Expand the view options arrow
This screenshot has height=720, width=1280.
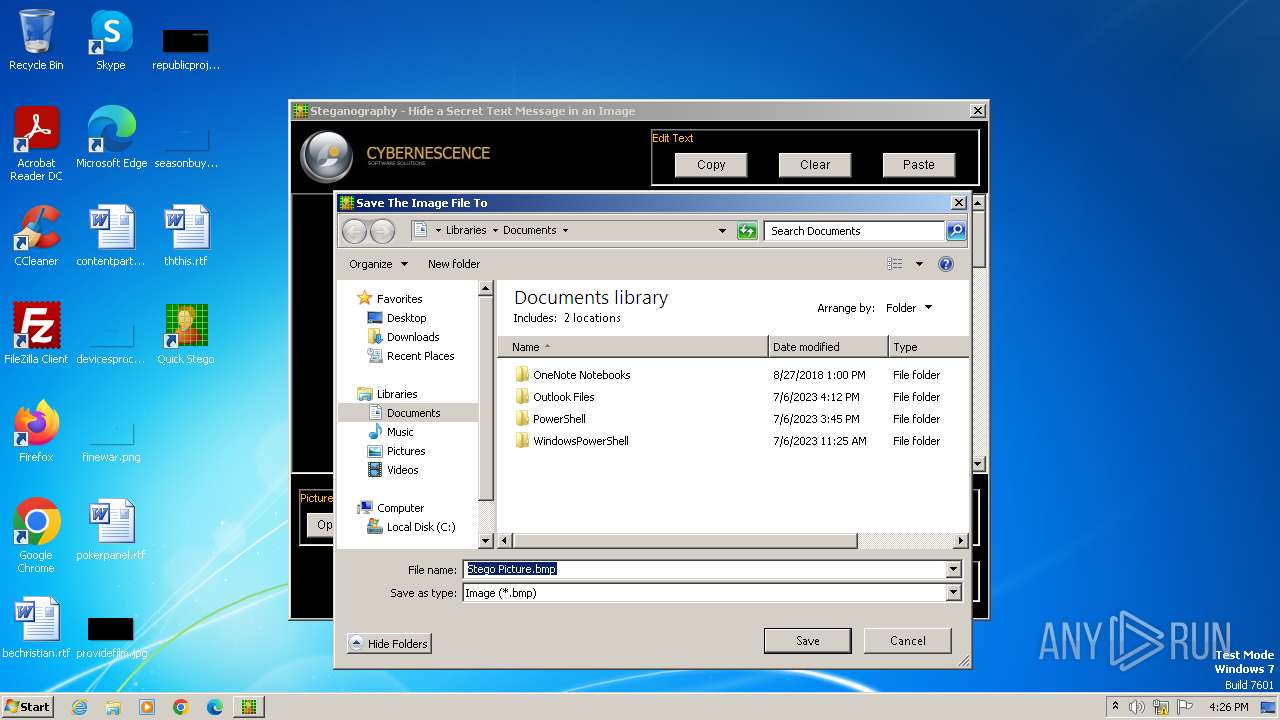919,264
